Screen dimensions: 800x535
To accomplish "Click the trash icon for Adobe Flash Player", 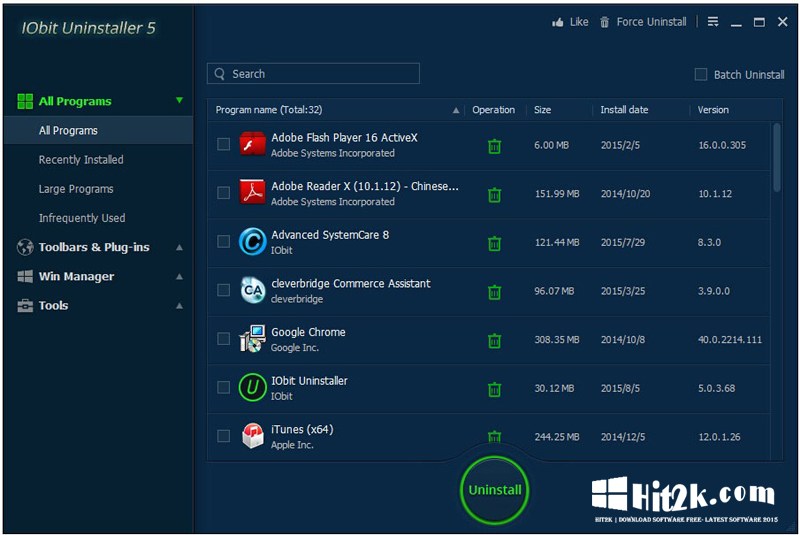I will click(x=494, y=146).
